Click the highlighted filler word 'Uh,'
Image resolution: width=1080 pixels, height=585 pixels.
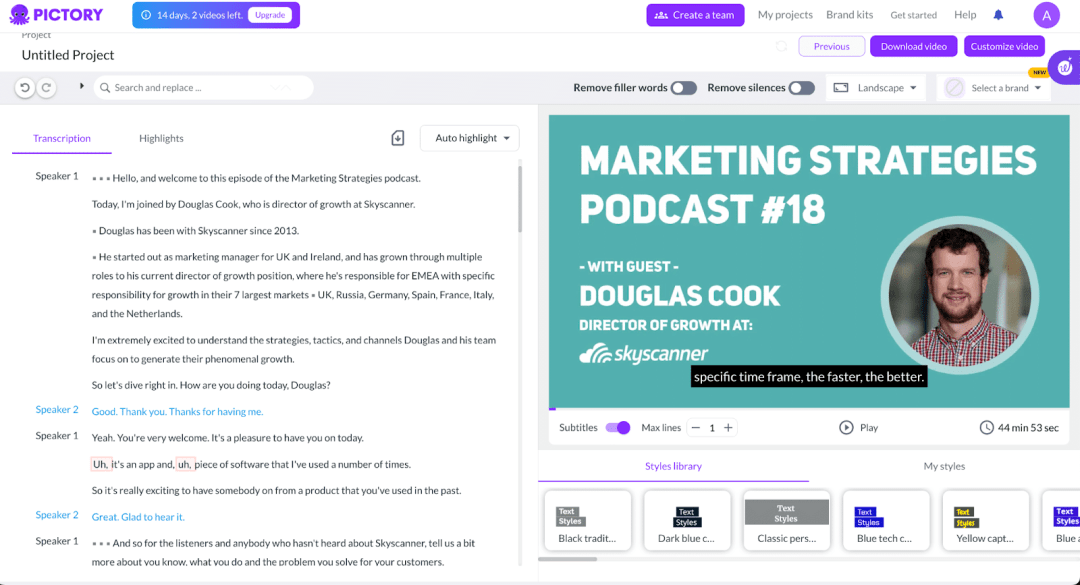(101, 464)
